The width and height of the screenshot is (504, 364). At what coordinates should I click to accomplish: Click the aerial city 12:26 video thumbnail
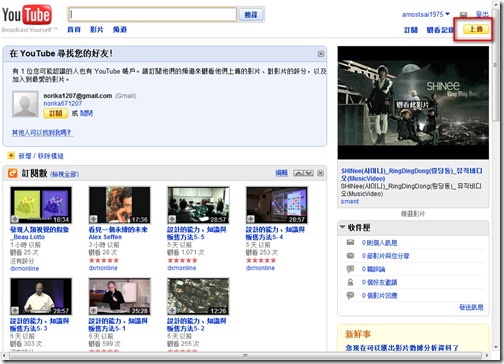(x=198, y=296)
